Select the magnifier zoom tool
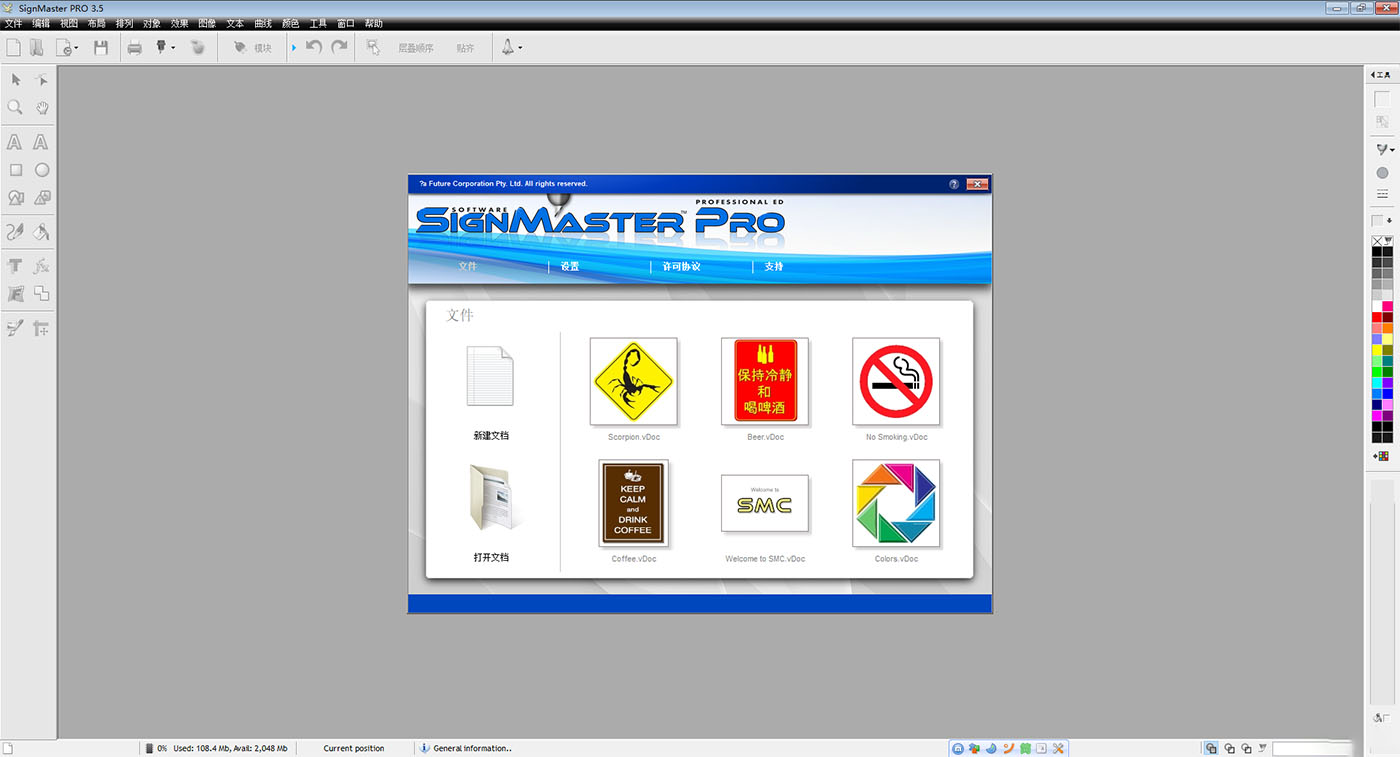Screen dimensions: 1400x757 16,107
